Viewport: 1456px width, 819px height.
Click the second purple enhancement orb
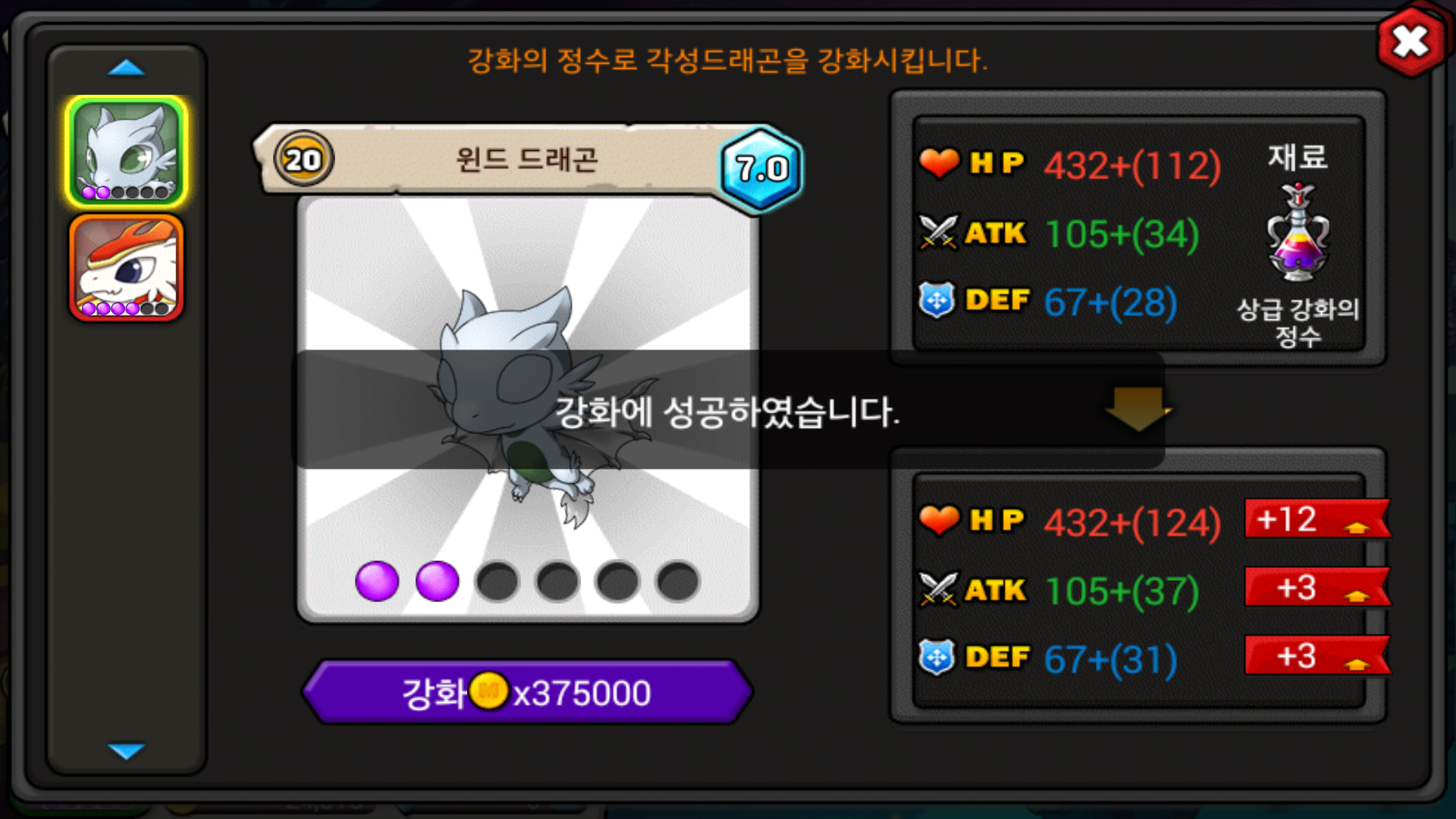point(438,582)
